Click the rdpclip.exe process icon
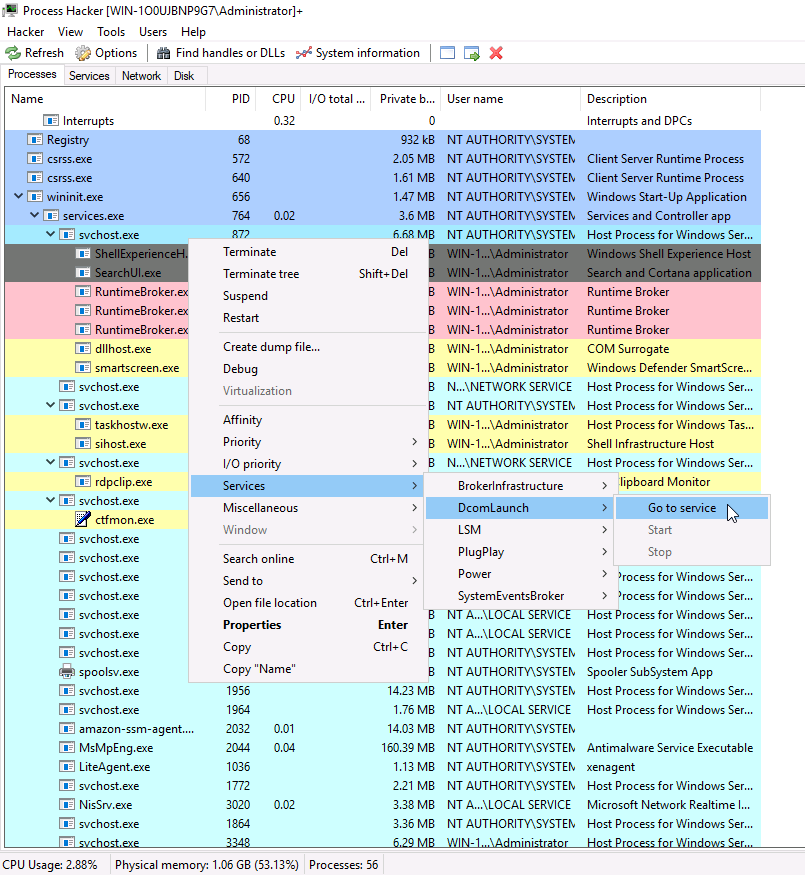 (83, 482)
